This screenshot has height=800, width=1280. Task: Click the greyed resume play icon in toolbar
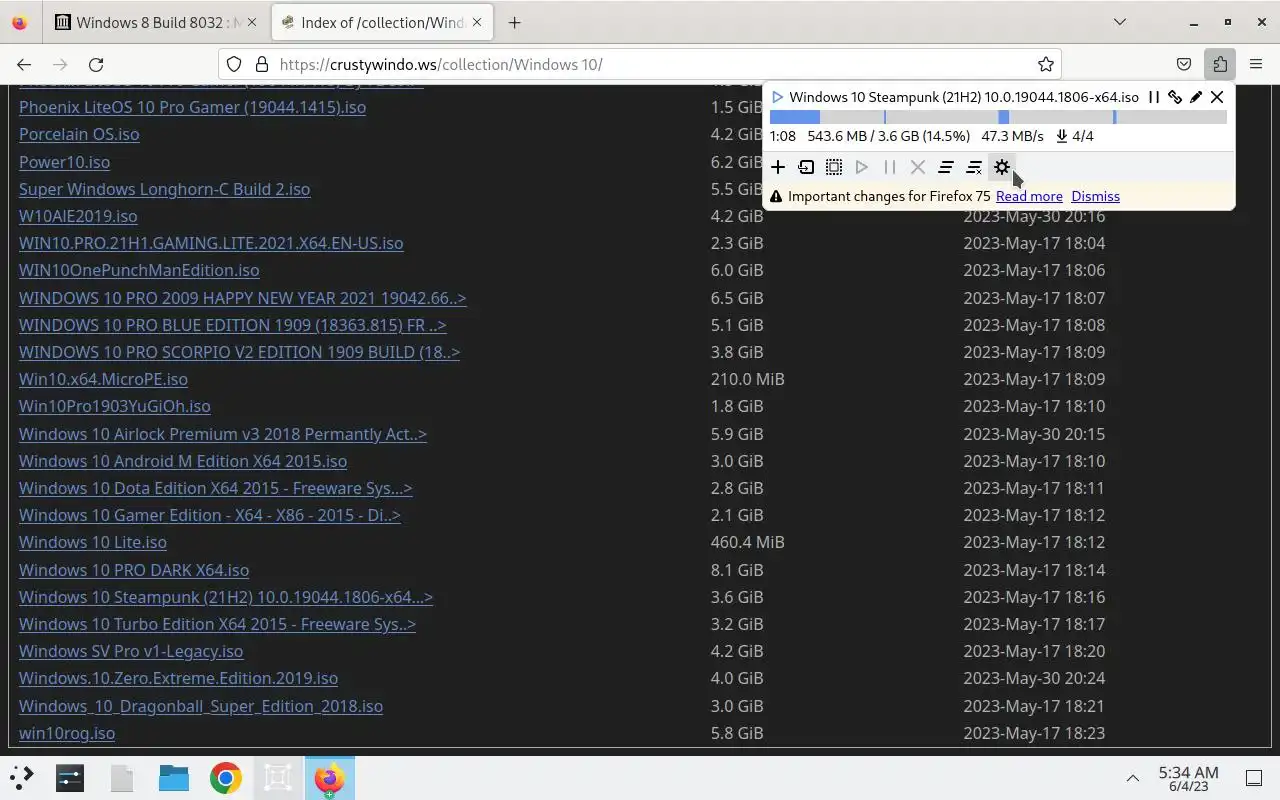tap(862, 167)
